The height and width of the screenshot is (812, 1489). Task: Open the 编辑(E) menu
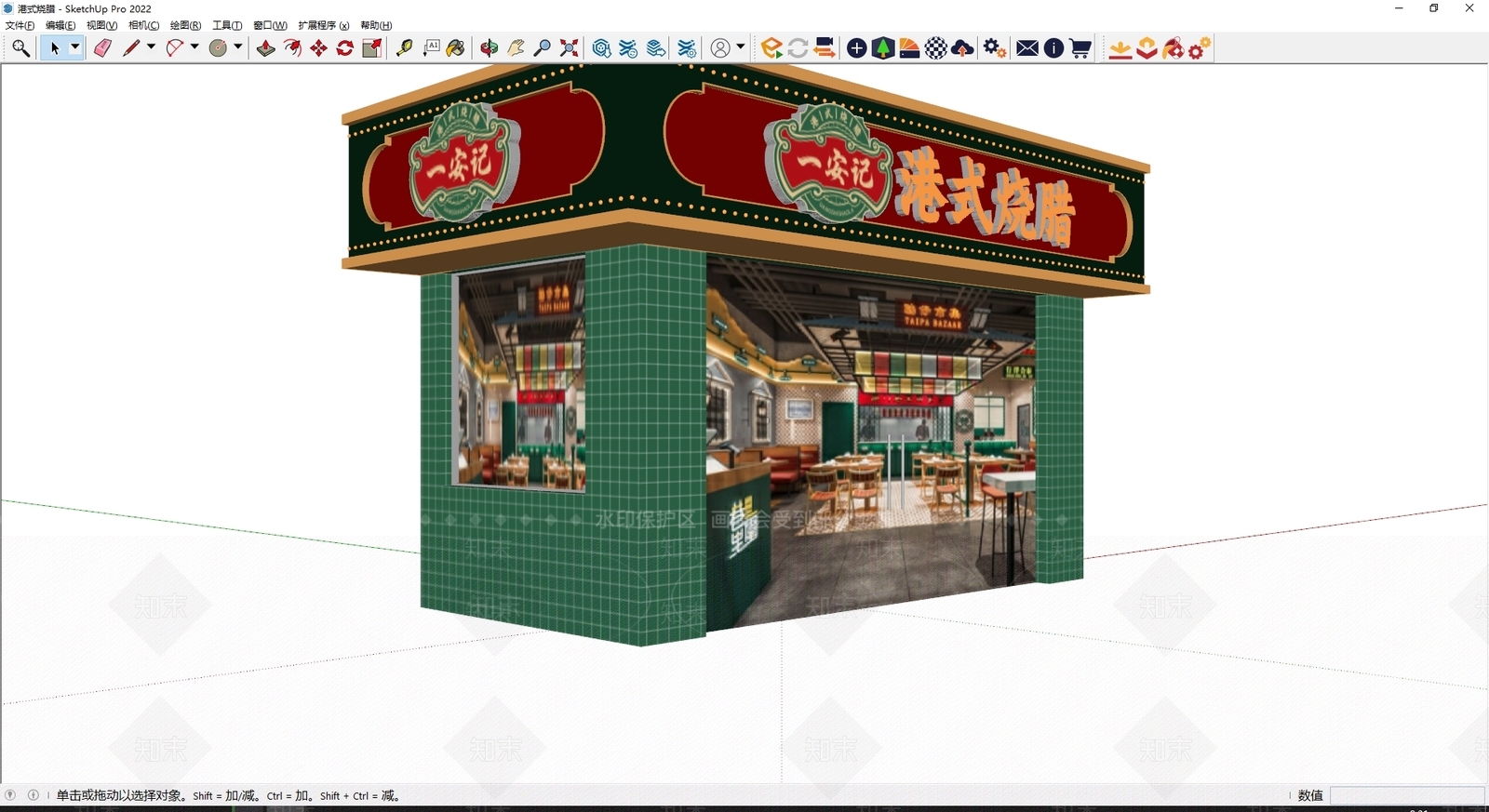click(60, 25)
